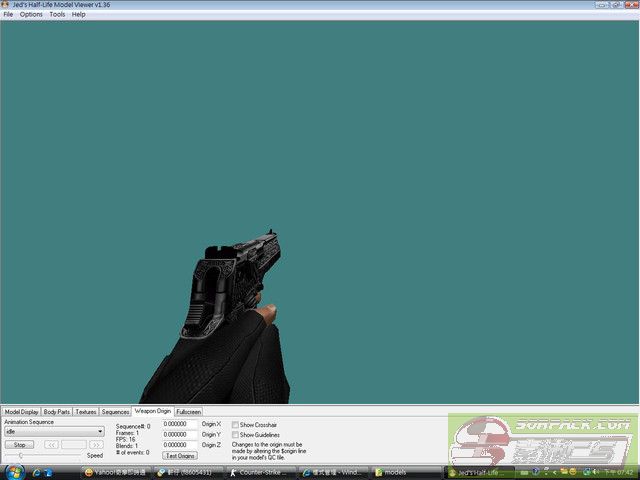
Task: Enable the Show Crosshair checkbox
Action: [x=235, y=425]
